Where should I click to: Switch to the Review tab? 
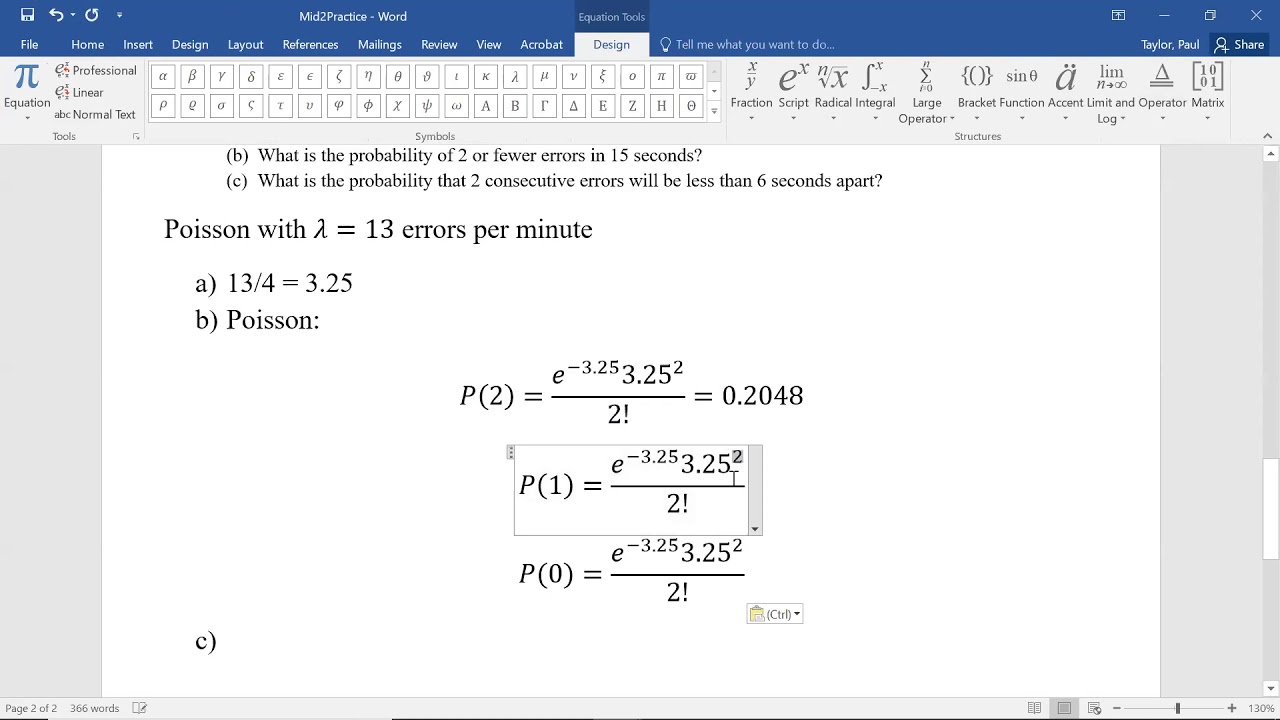439,44
